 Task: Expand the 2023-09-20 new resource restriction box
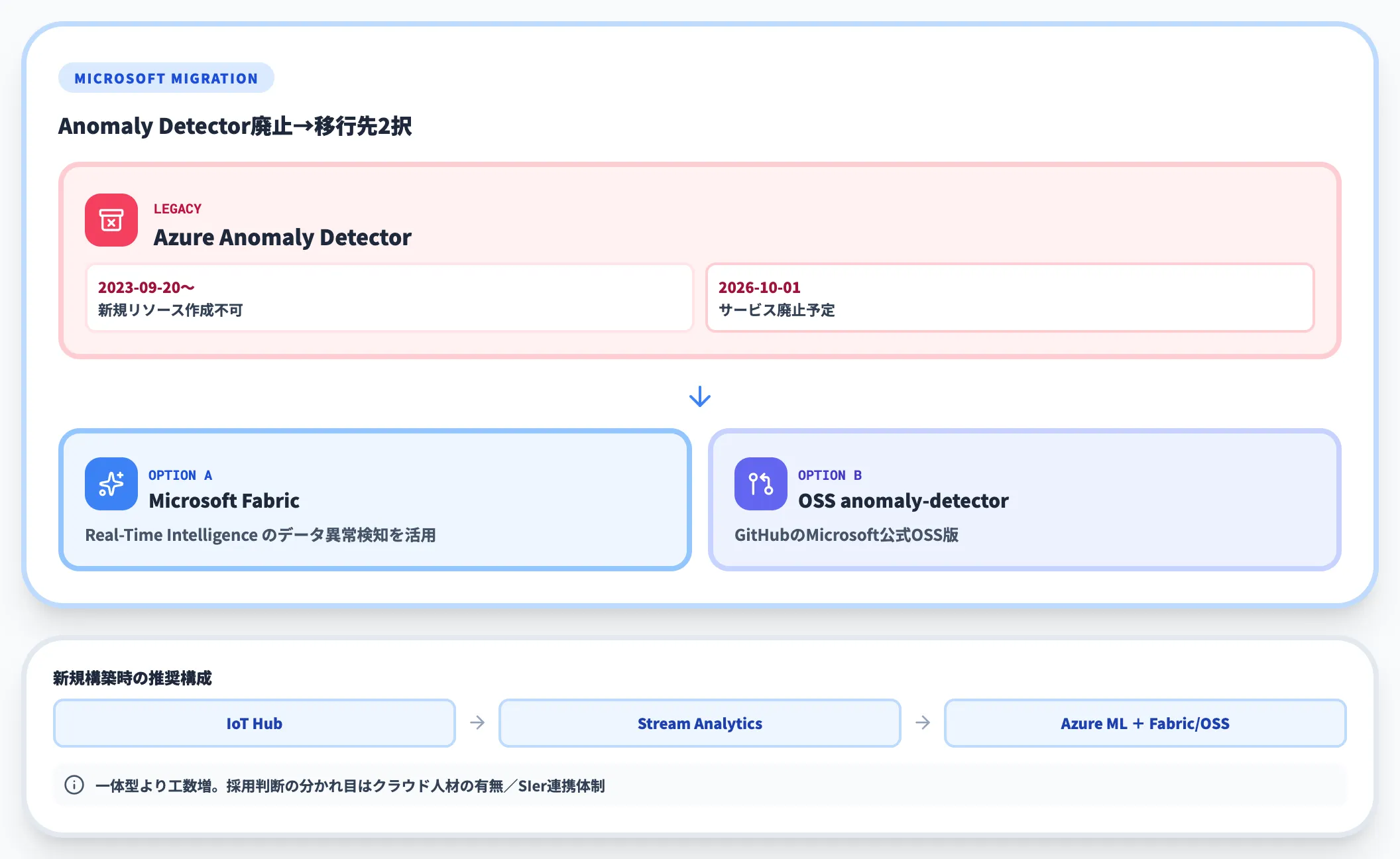[x=390, y=298]
